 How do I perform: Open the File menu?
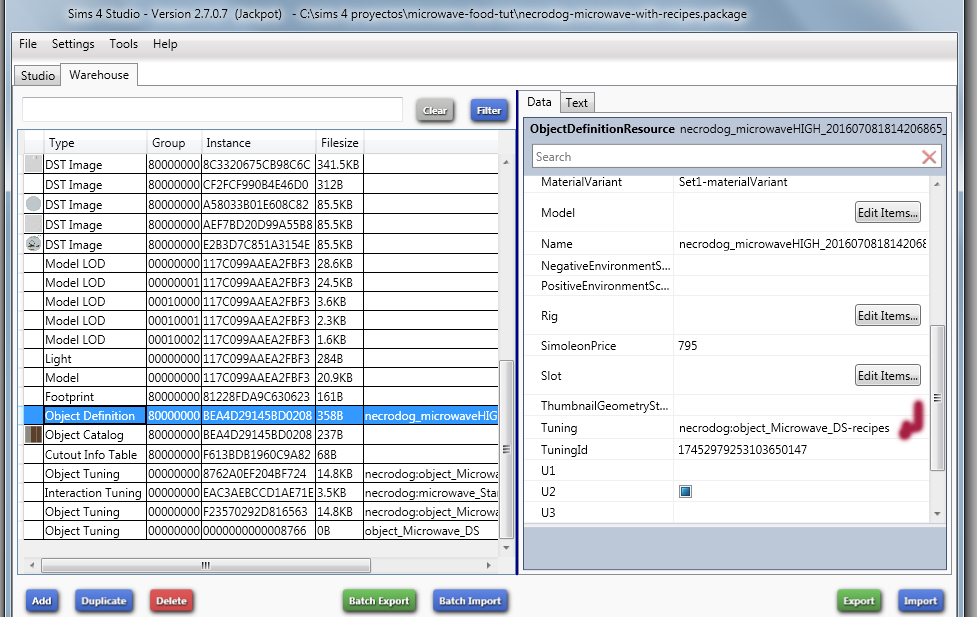[28, 44]
